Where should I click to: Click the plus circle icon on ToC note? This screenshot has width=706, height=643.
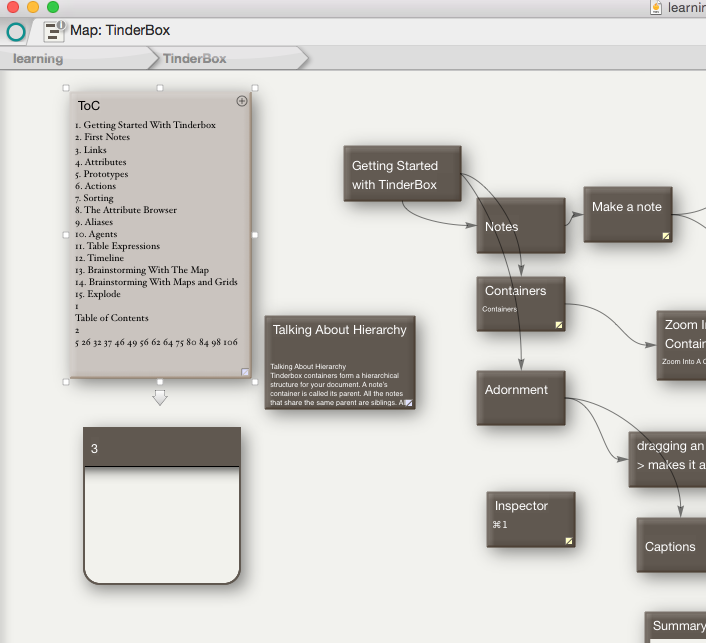coord(242,101)
